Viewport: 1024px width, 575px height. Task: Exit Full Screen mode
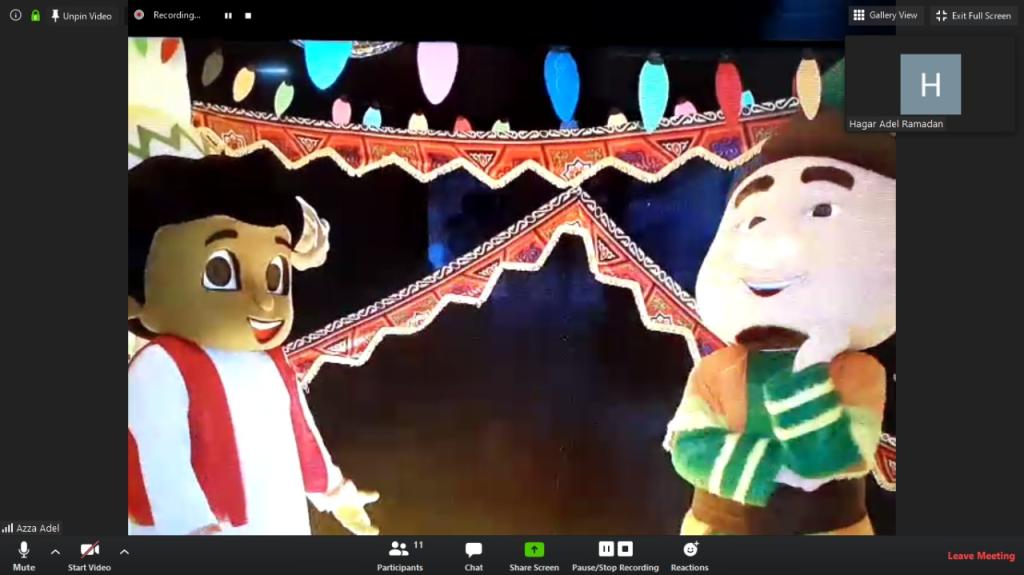tap(974, 16)
